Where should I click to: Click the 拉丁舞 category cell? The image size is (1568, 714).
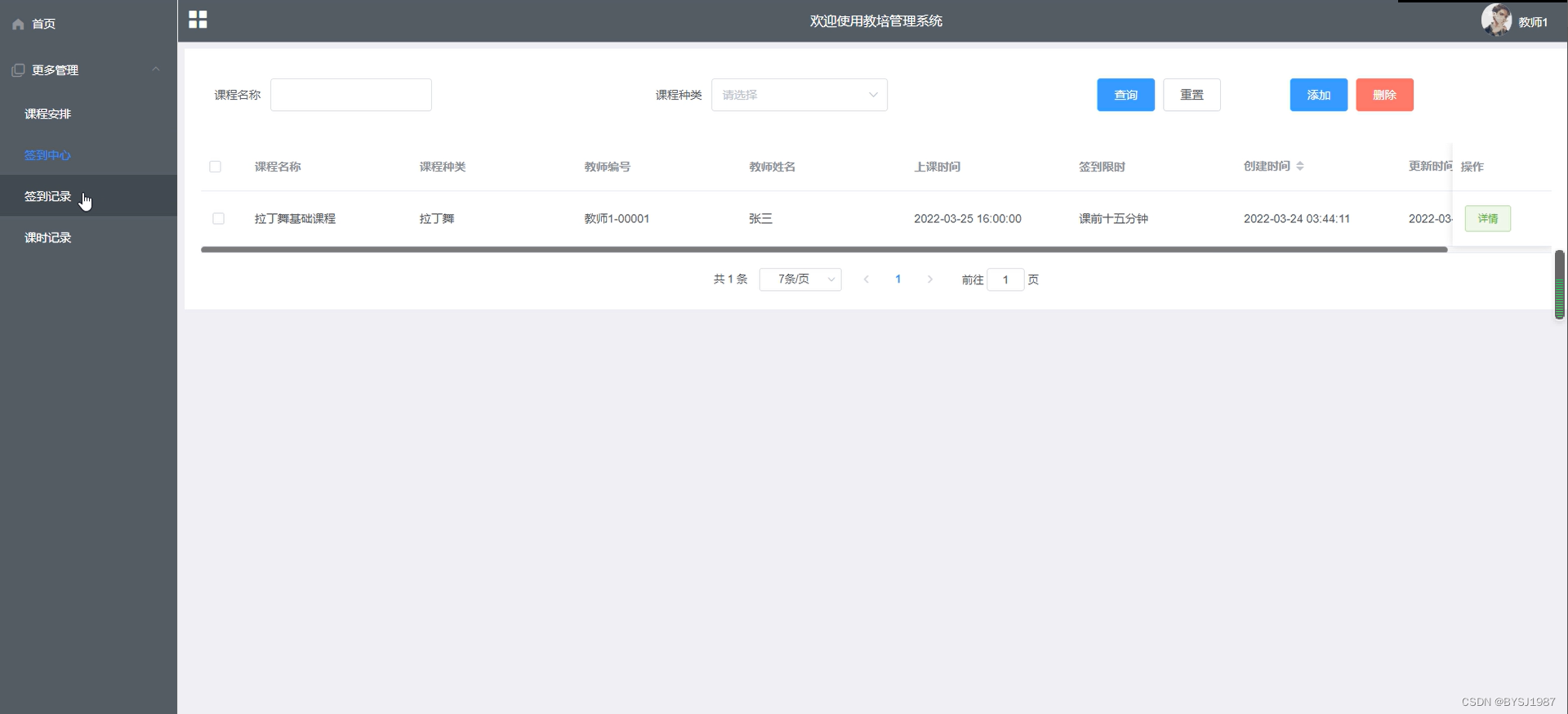pyautogui.click(x=437, y=219)
